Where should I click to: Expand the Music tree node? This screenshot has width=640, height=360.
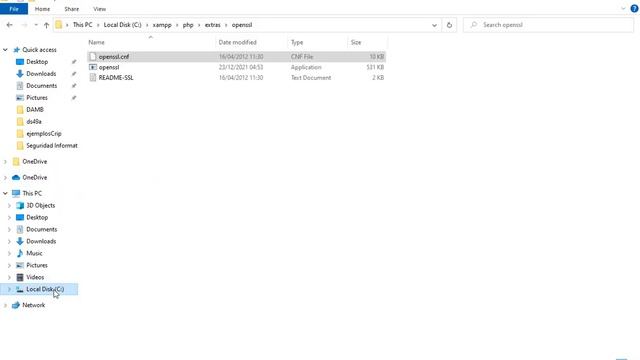9,253
